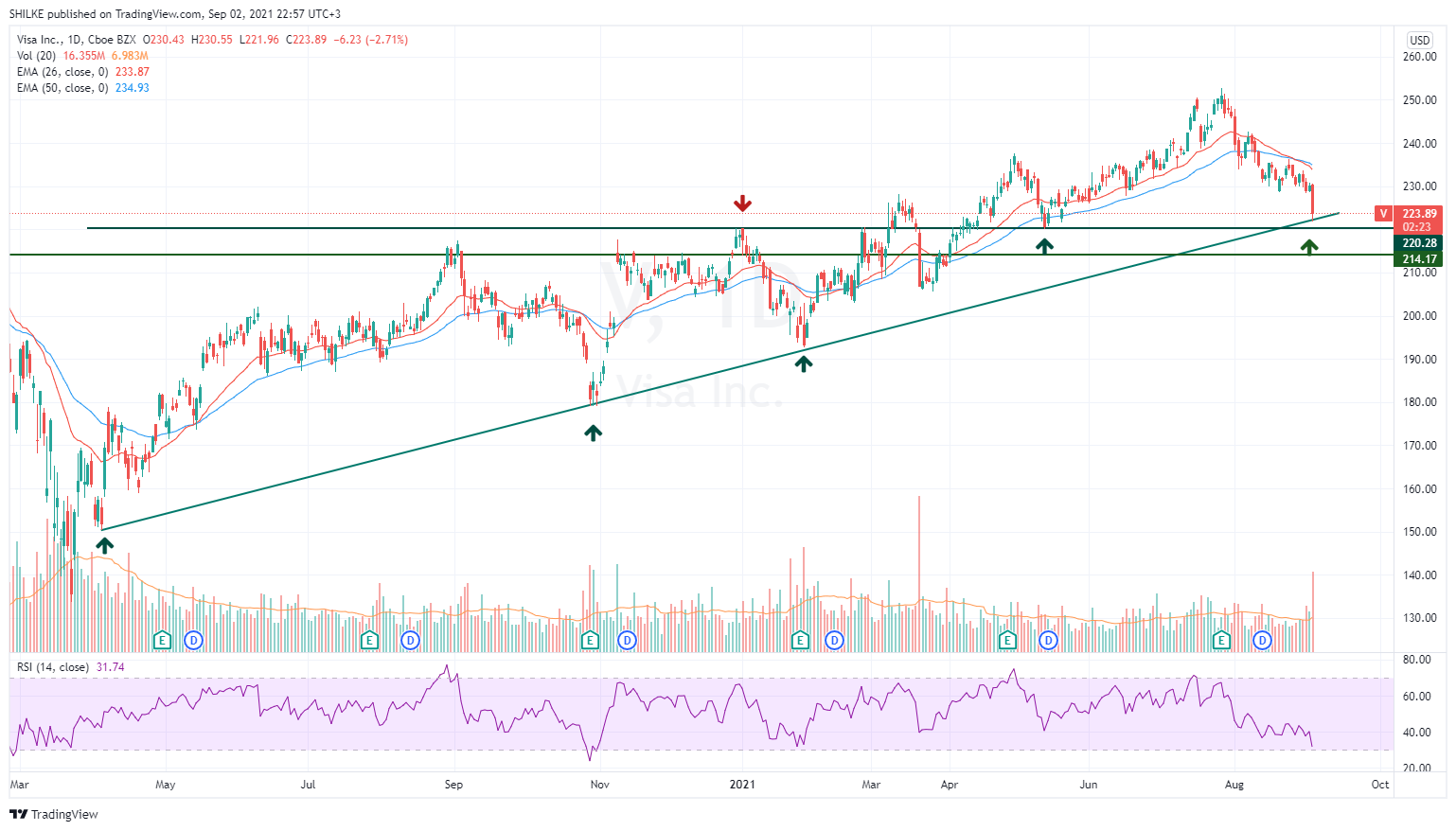
Task: Click the RSI value 31.74
Action: point(111,667)
